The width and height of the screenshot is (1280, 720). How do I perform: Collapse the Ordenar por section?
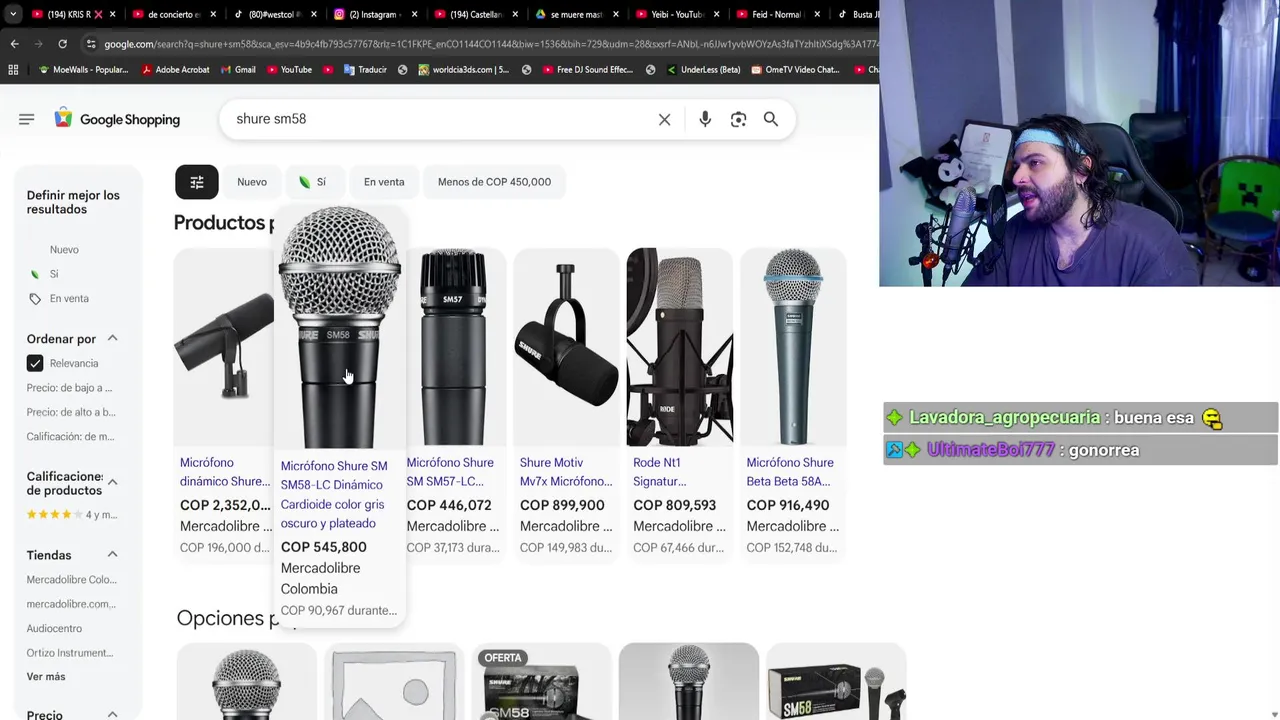[112, 339]
